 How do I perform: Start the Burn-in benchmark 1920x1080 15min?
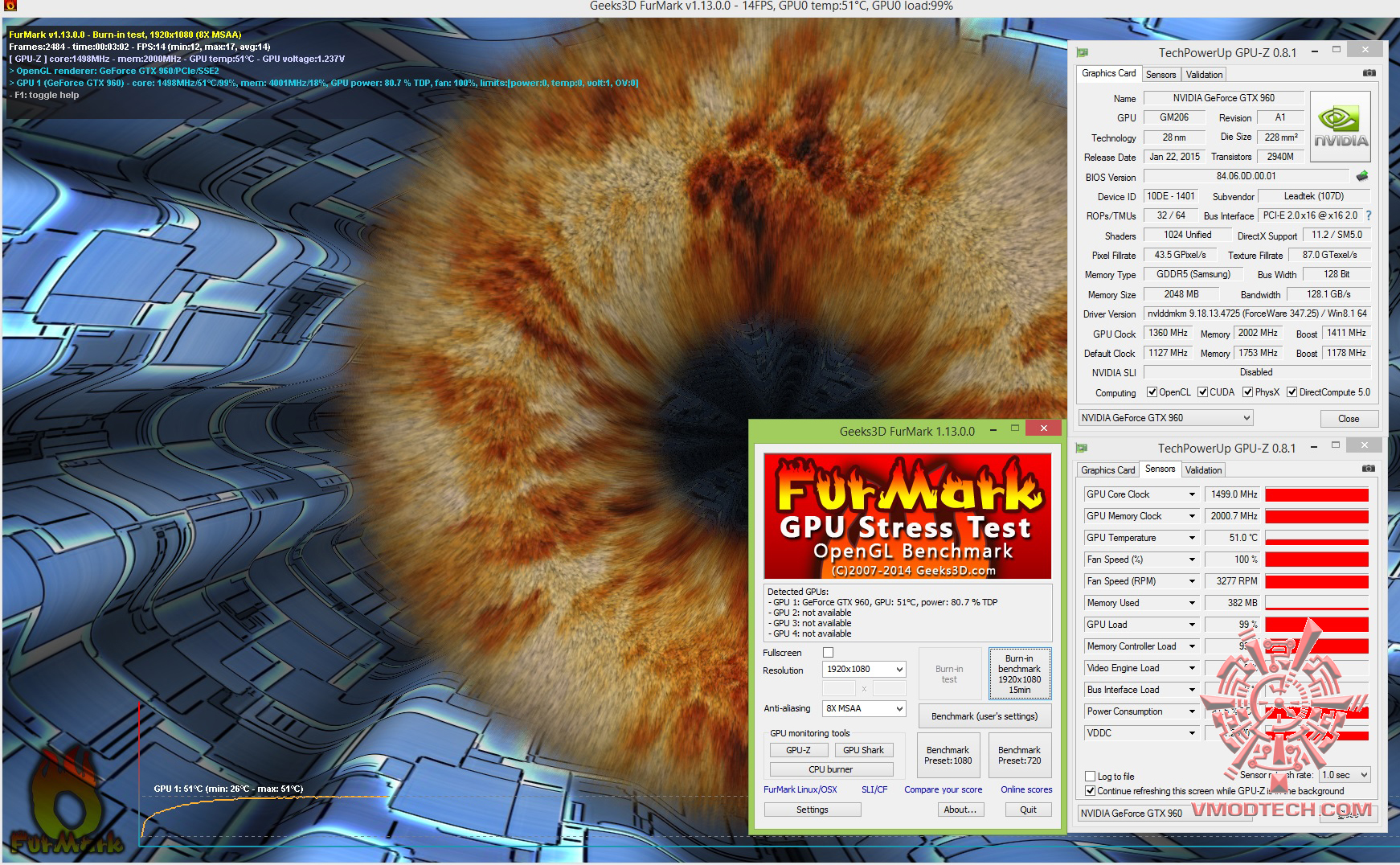[x=1019, y=674]
